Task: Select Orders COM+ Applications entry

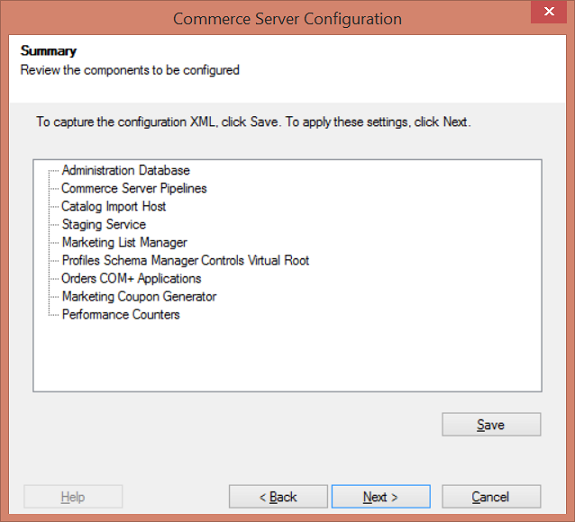Action: (131, 278)
